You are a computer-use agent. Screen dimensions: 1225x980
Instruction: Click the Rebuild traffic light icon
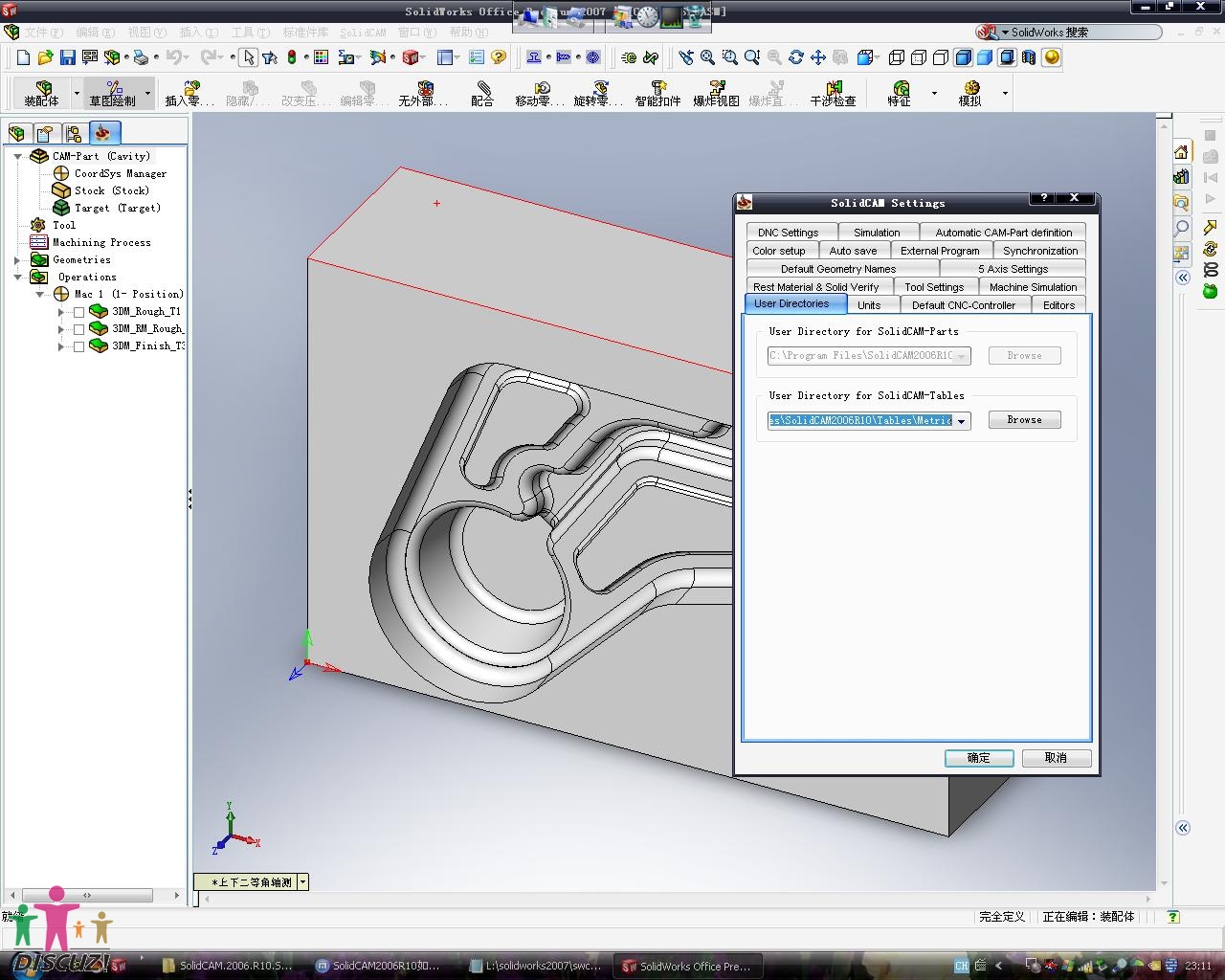pyautogui.click(x=292, y=57)
